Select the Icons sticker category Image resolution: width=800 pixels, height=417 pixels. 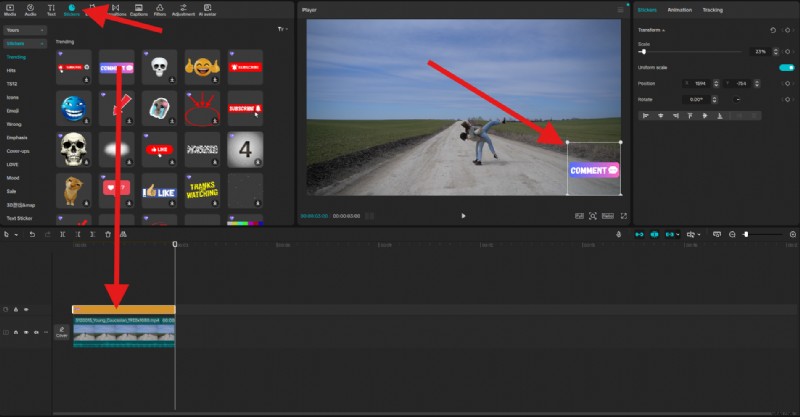point(12,97)
